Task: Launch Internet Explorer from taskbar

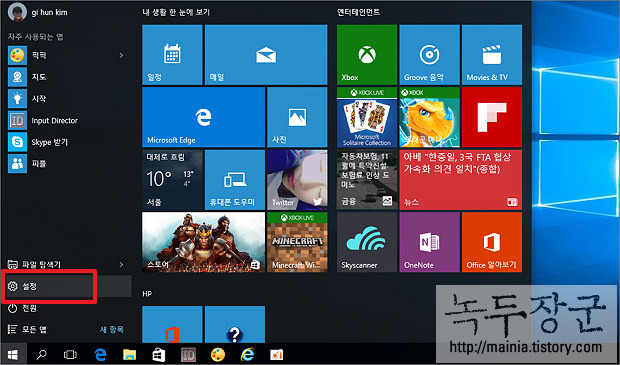Action: [247, 354]
